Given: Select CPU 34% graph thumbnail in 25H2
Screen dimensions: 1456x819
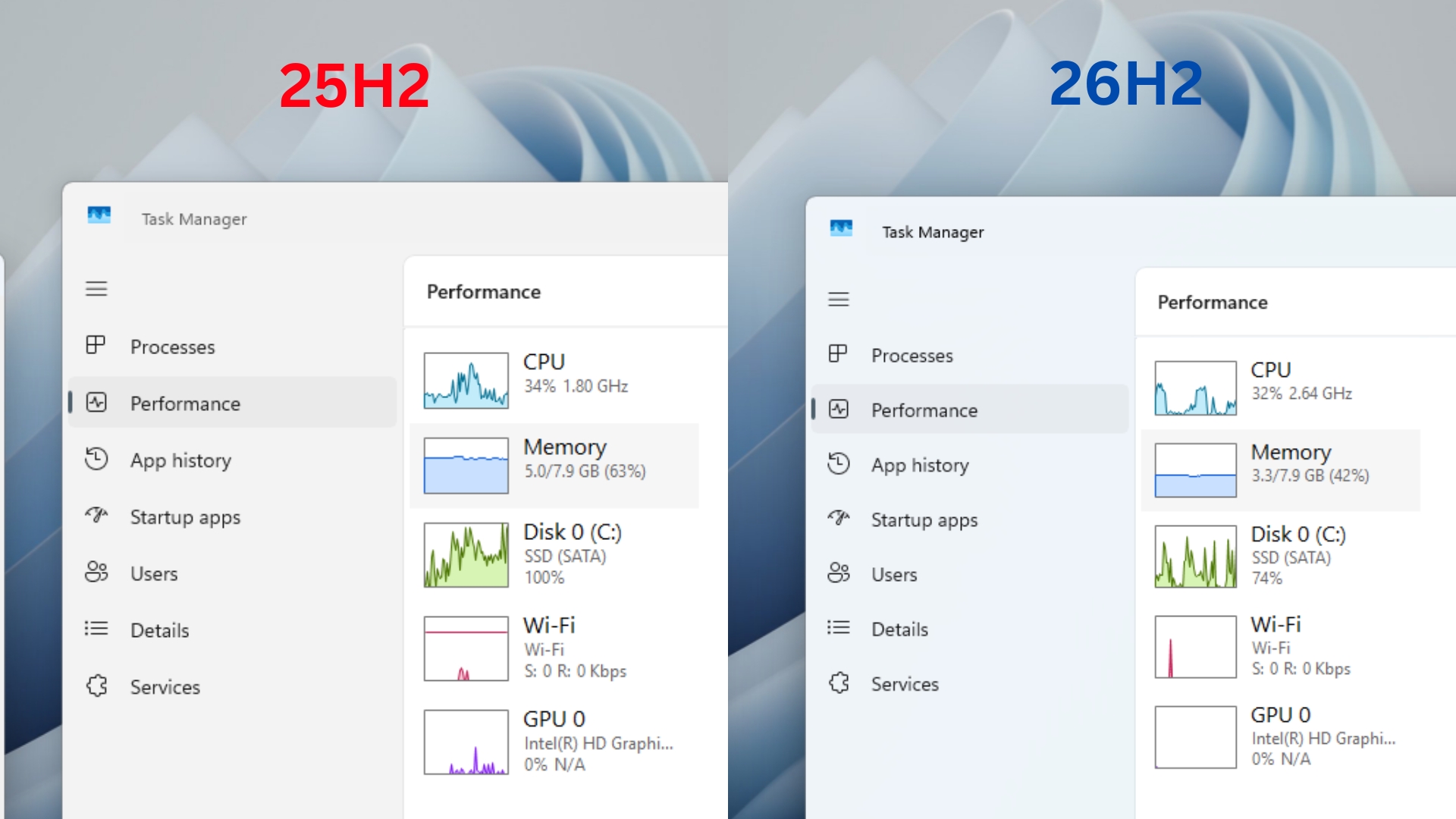Looking at the screenshot, I should click(x=466, y=381).
